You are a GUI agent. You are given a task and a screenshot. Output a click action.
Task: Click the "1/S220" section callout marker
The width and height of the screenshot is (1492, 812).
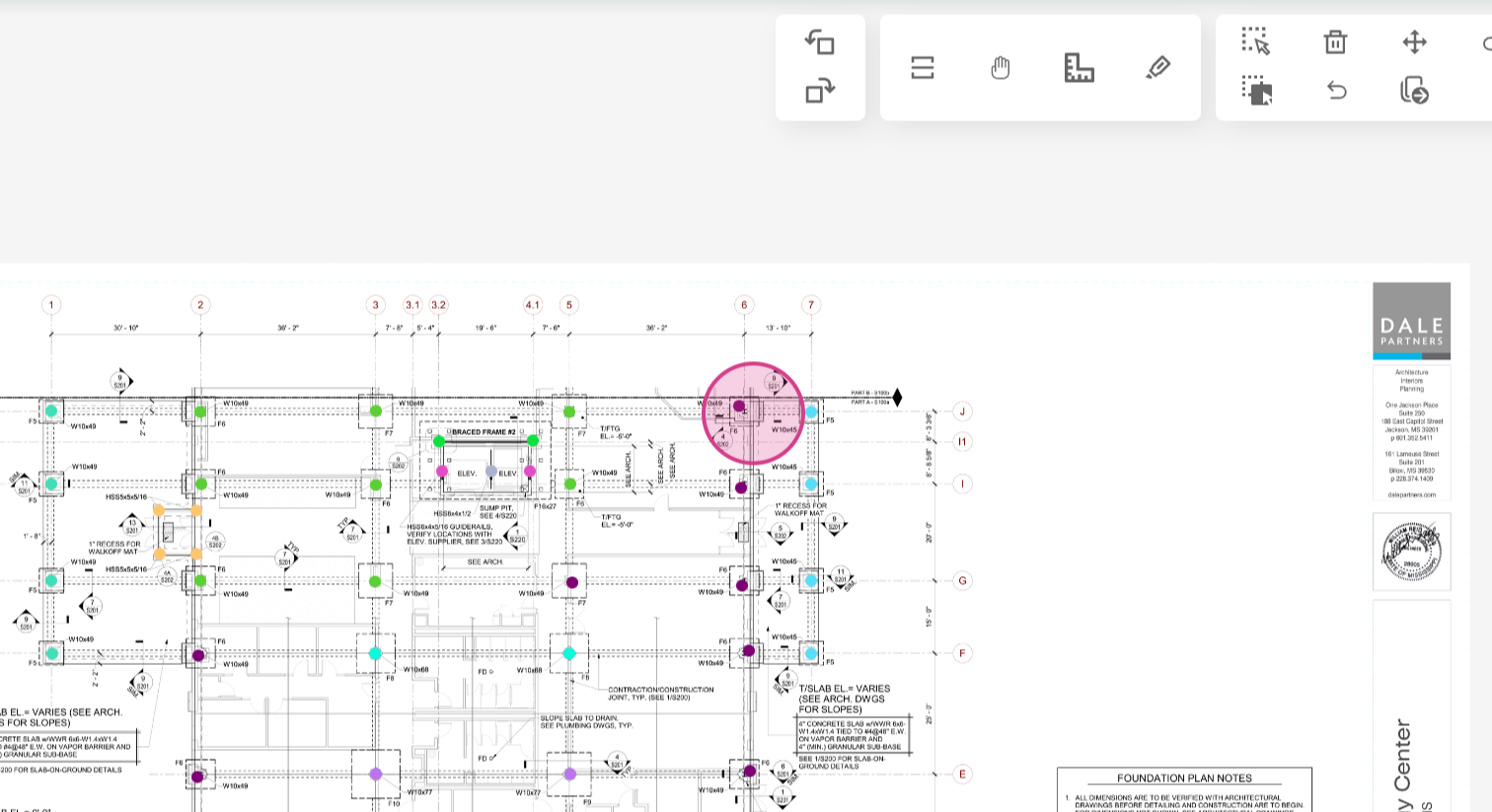[517, 536]
